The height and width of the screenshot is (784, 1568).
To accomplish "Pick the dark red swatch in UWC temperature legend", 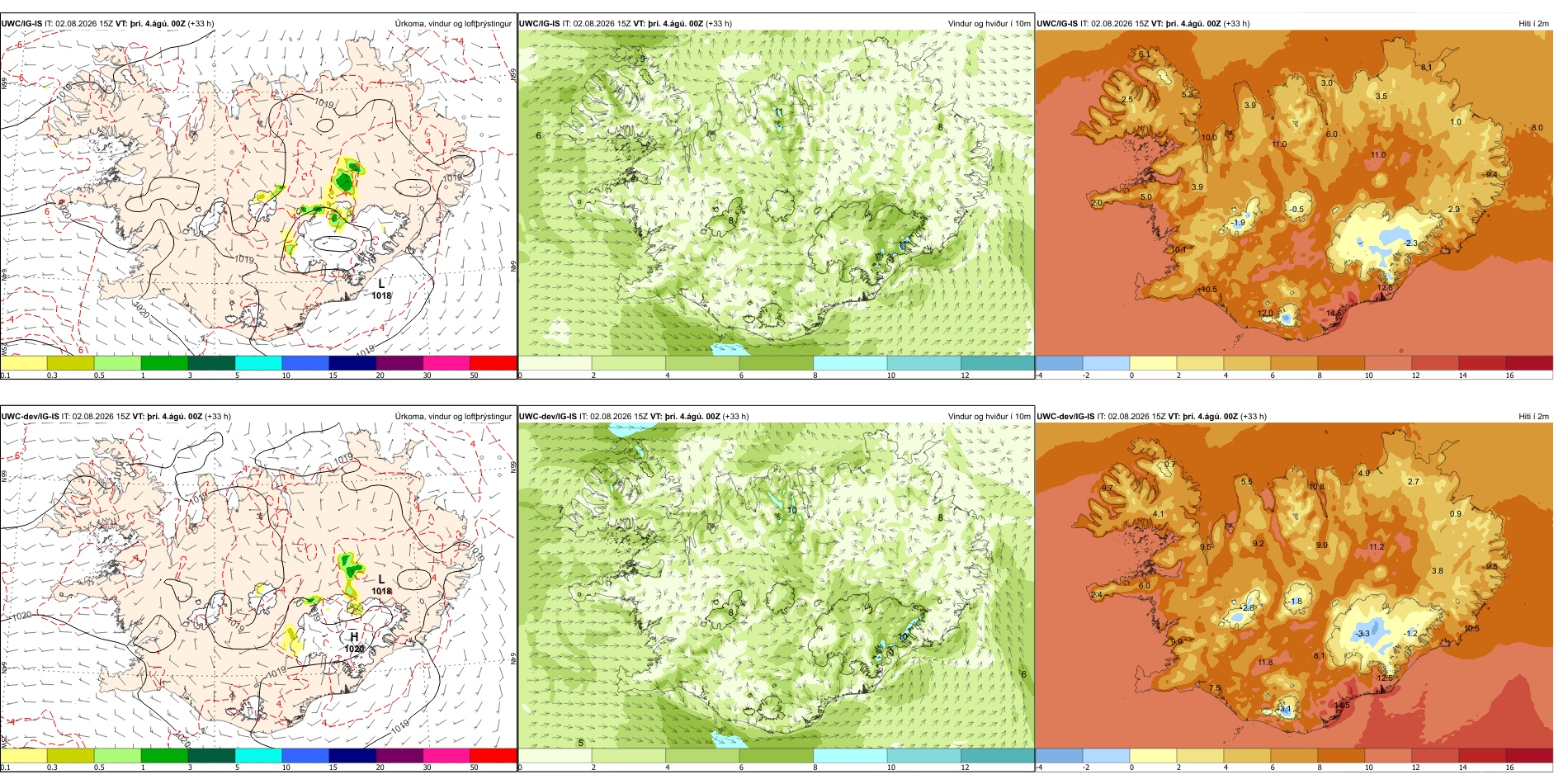I will [x=1529, y=363].
